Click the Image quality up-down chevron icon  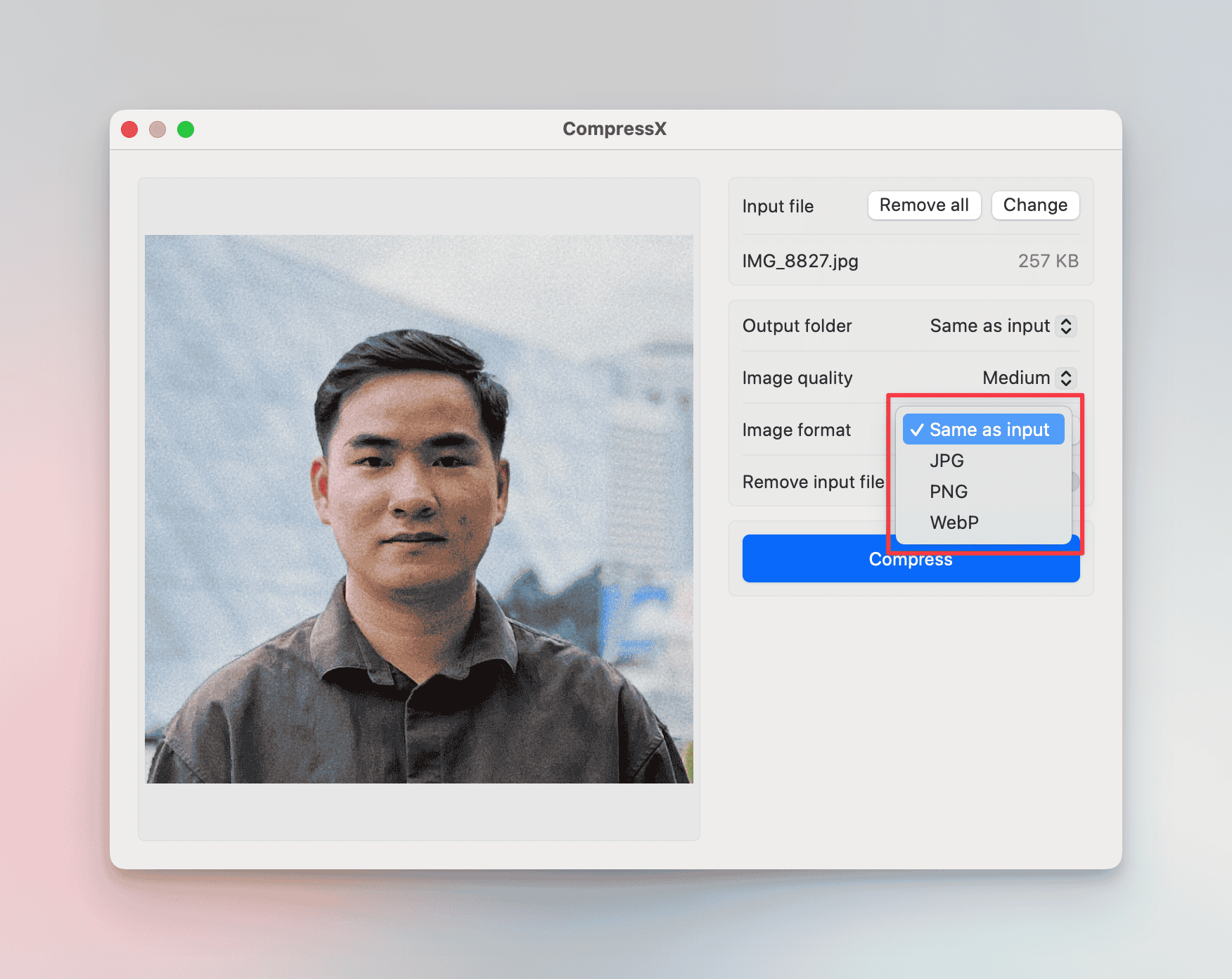point(1066,378)
